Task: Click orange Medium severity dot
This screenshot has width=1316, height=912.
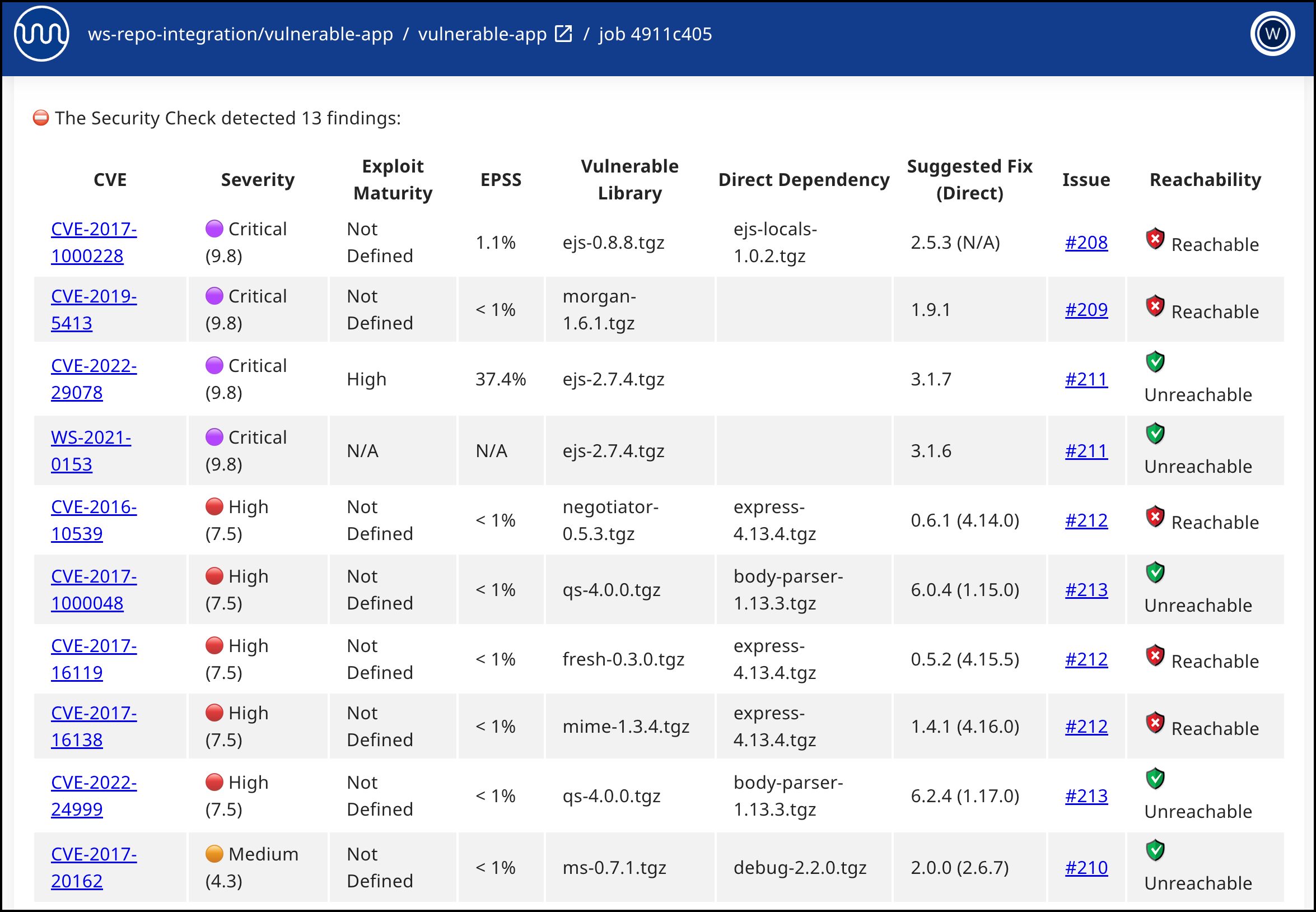Action: (214, 854)
